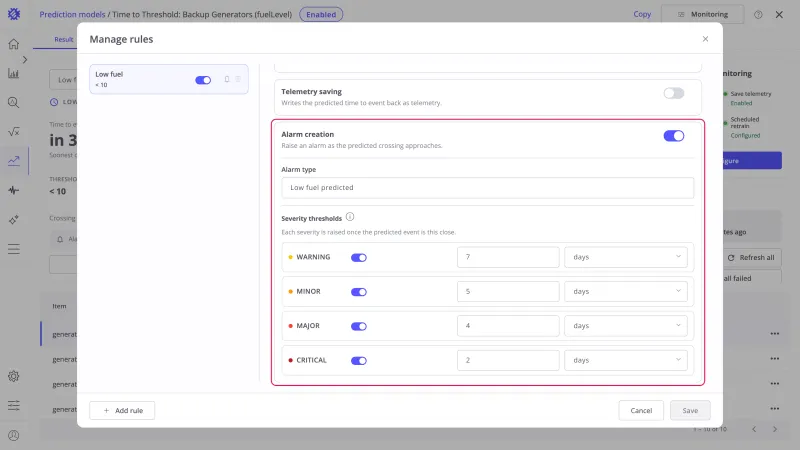Go to the next page arrow
The height and width of the screenshot is (450, 800).
click(x=774, y=429)
